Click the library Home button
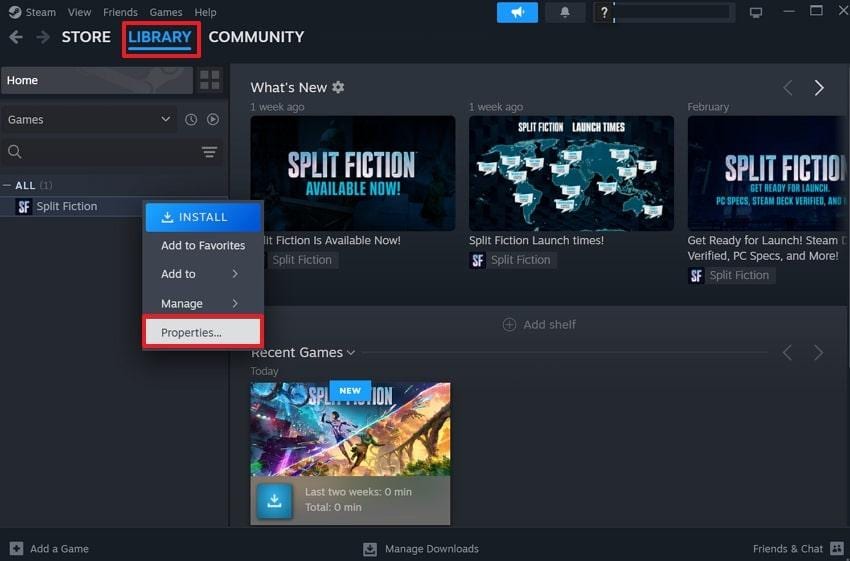The width and height of the screenshot is (850, 561). (x=97, y=80)
